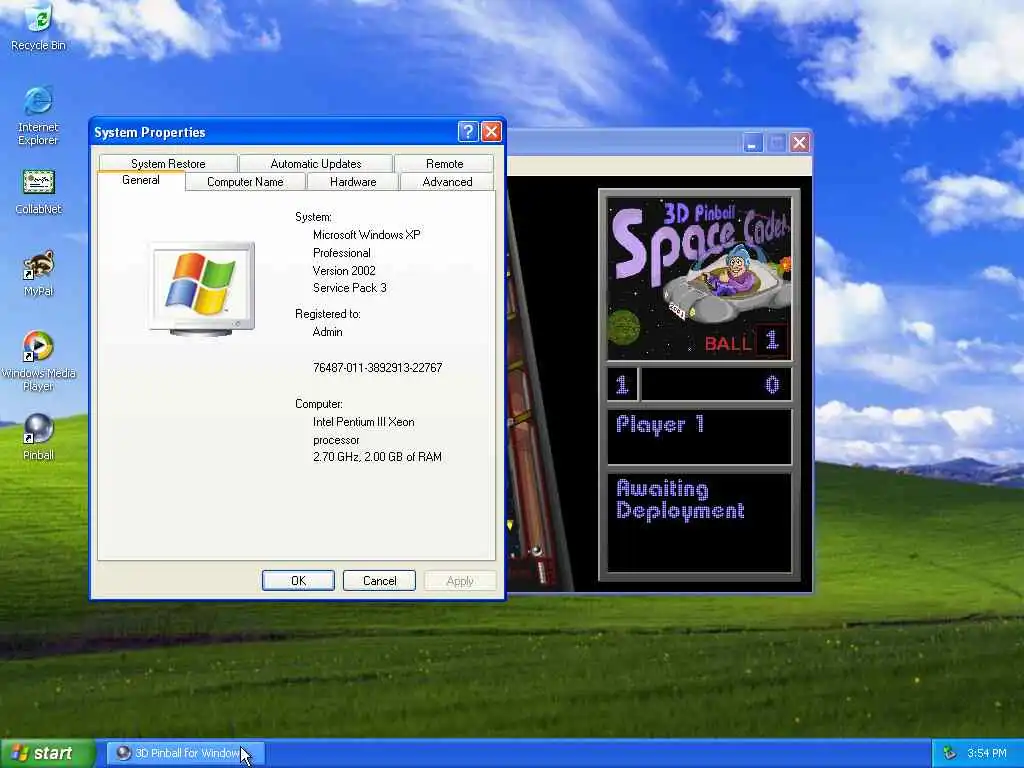Image resolution: width=1024 pixels, height=768 pixels.
Task: Click the registered user name 'Admin'
Action: point(327,332)
